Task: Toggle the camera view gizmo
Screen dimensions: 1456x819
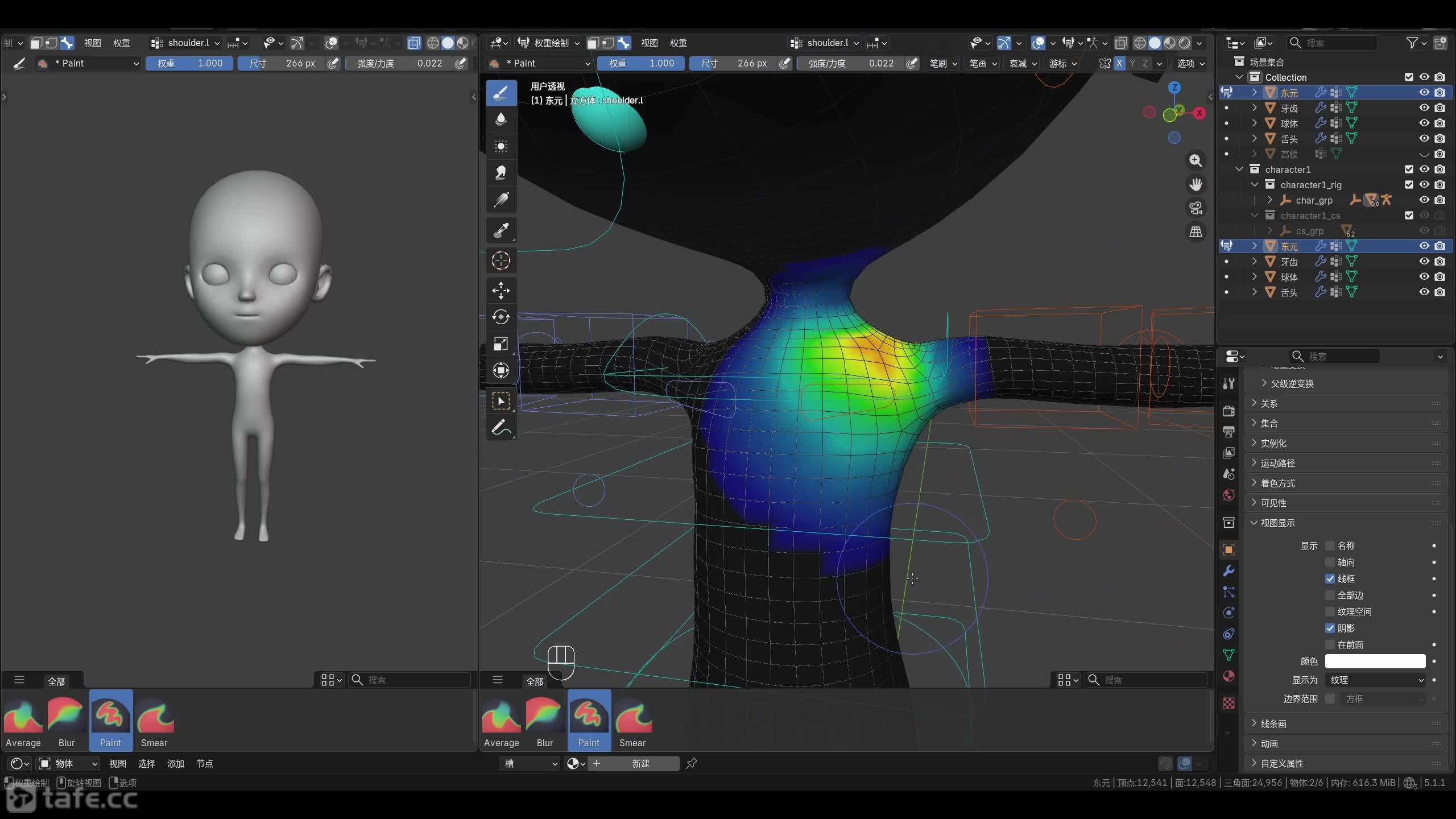Action: point(1196,208)
